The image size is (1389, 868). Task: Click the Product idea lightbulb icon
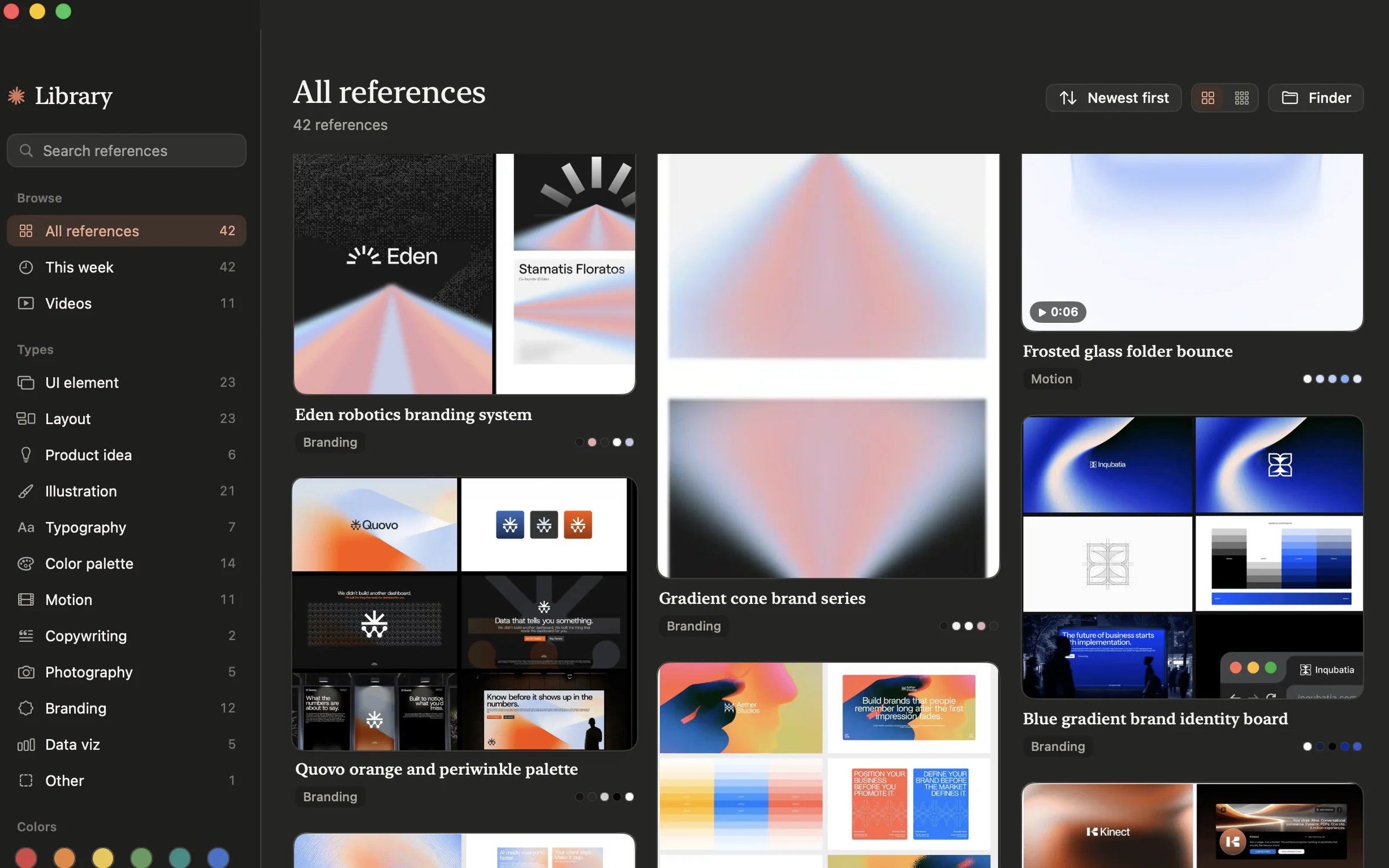pyautogui.click(x=25, y=455)
